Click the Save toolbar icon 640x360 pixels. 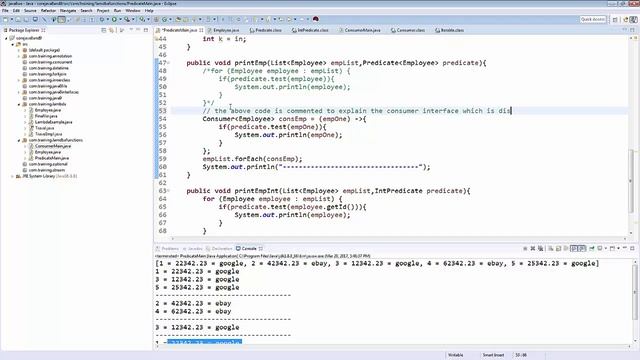coord(18,19)
